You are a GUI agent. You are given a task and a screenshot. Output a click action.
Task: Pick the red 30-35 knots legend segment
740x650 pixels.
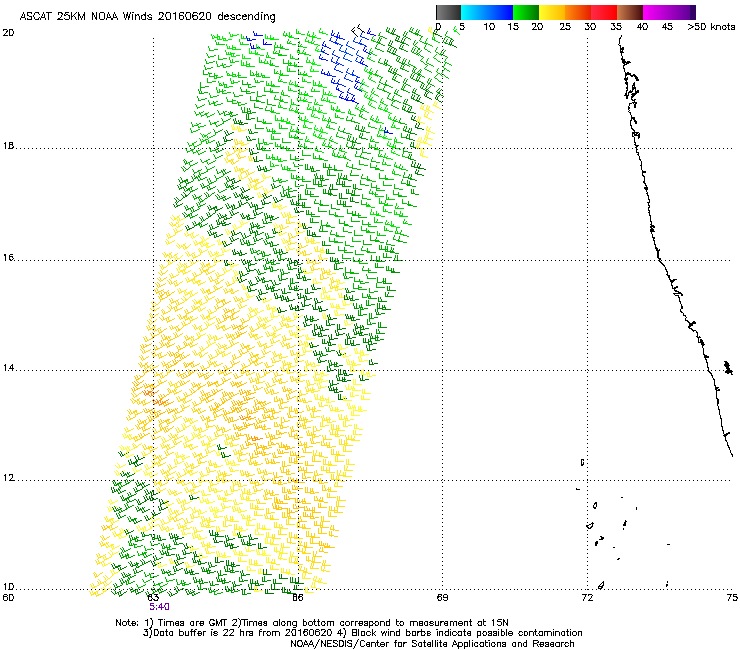[x=604, y=12]
